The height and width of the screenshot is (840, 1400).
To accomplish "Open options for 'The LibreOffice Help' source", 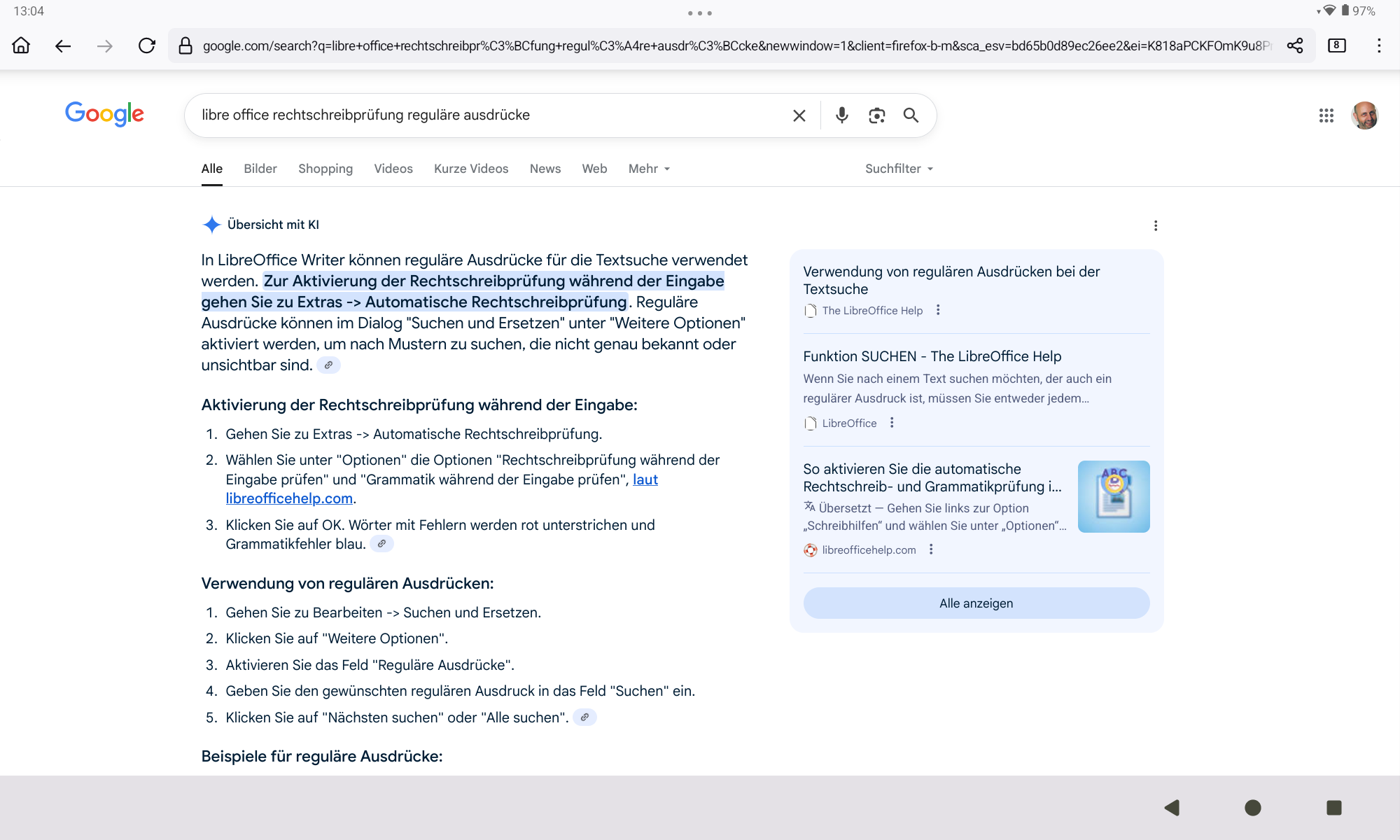I will 938,310.
